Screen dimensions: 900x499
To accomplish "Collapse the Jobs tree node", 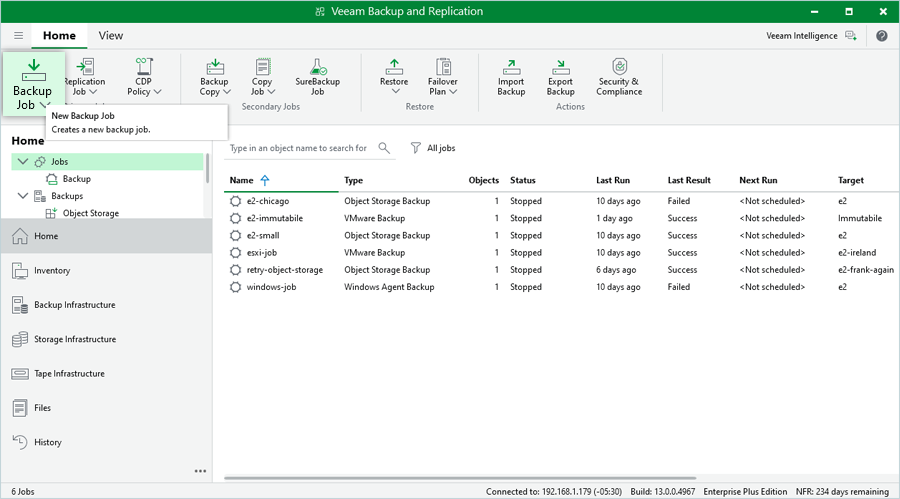I will [x=23, y=161].
